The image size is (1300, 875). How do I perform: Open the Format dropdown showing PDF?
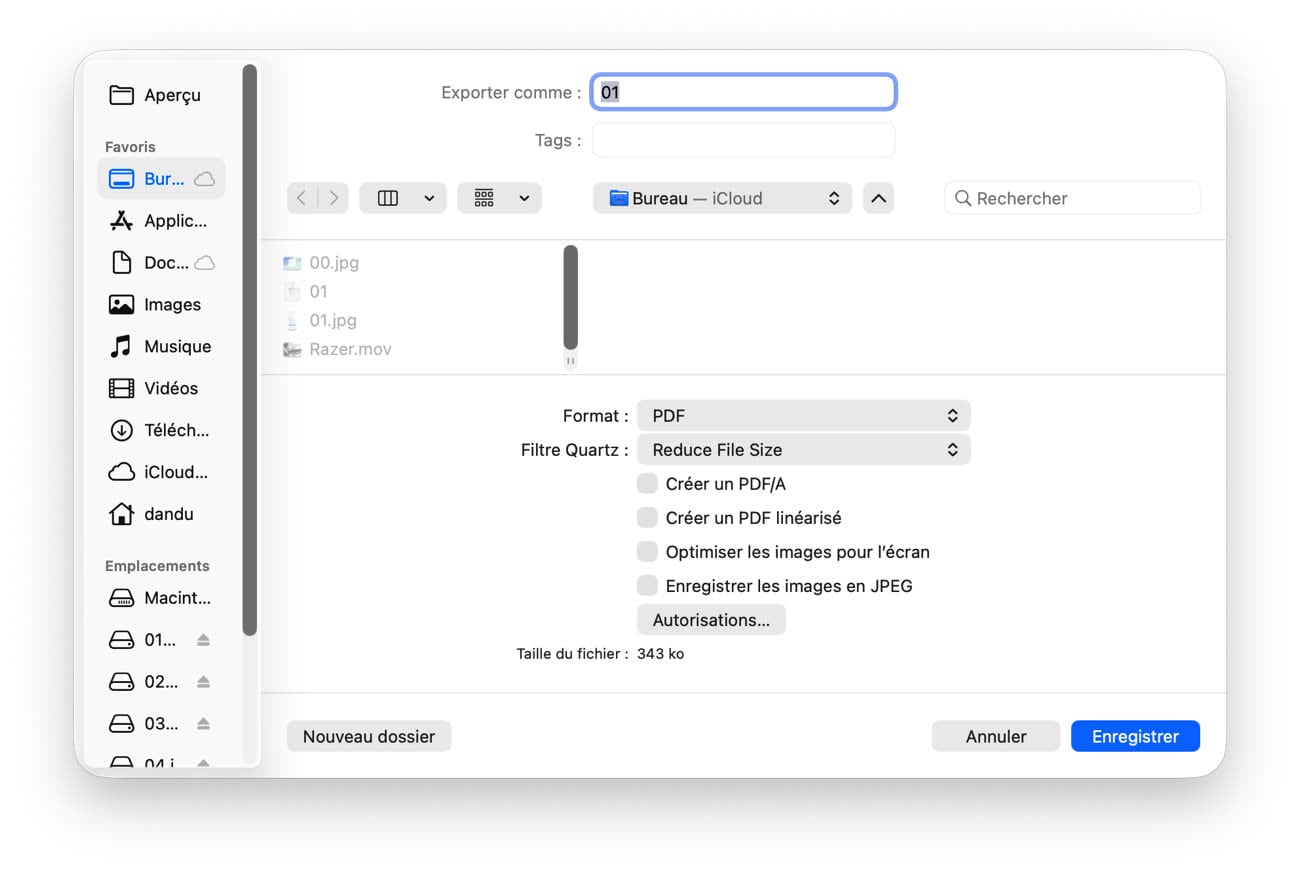coord(803,416)
